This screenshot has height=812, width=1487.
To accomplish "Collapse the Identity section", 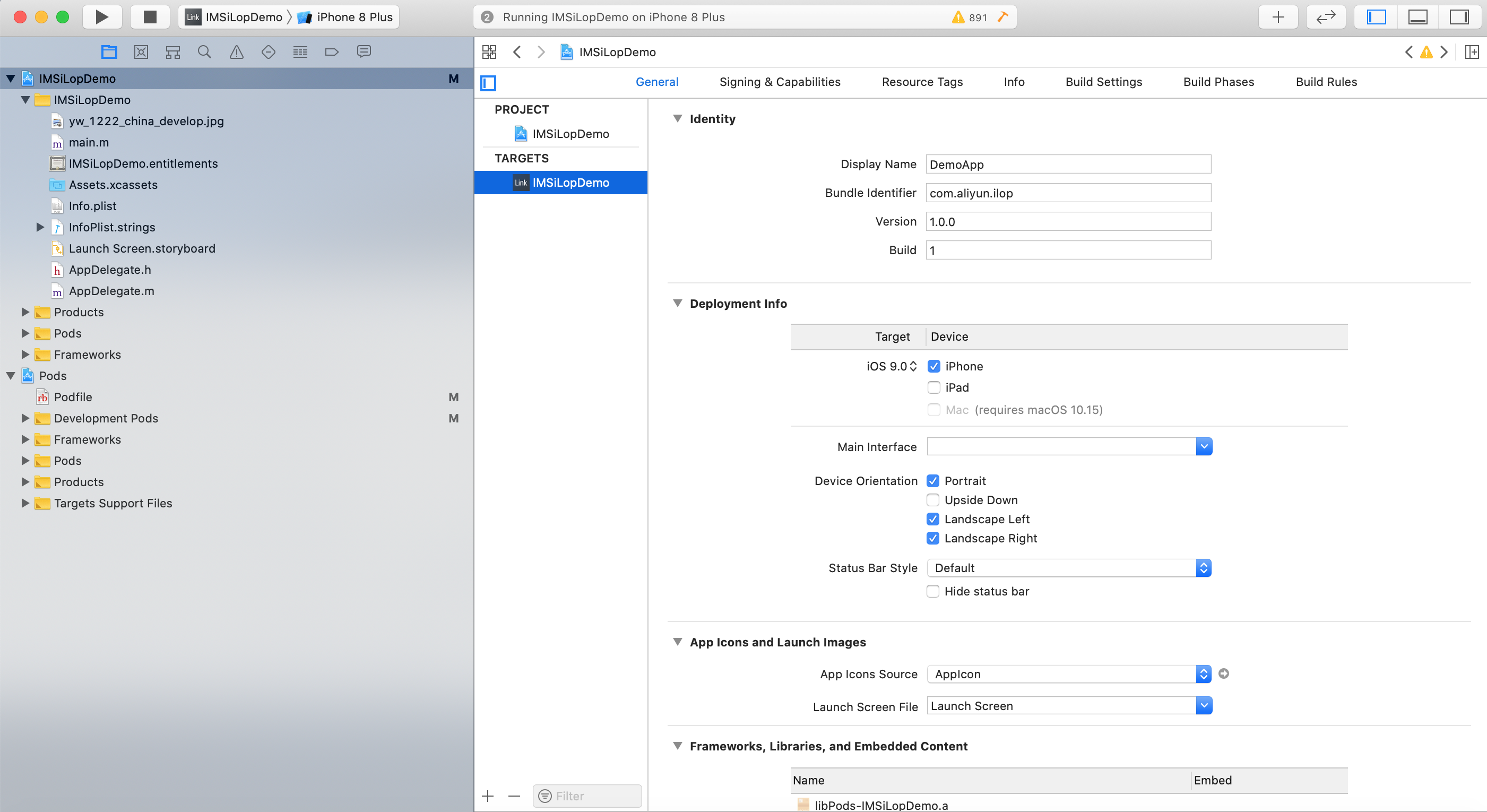I will (678, 118).
